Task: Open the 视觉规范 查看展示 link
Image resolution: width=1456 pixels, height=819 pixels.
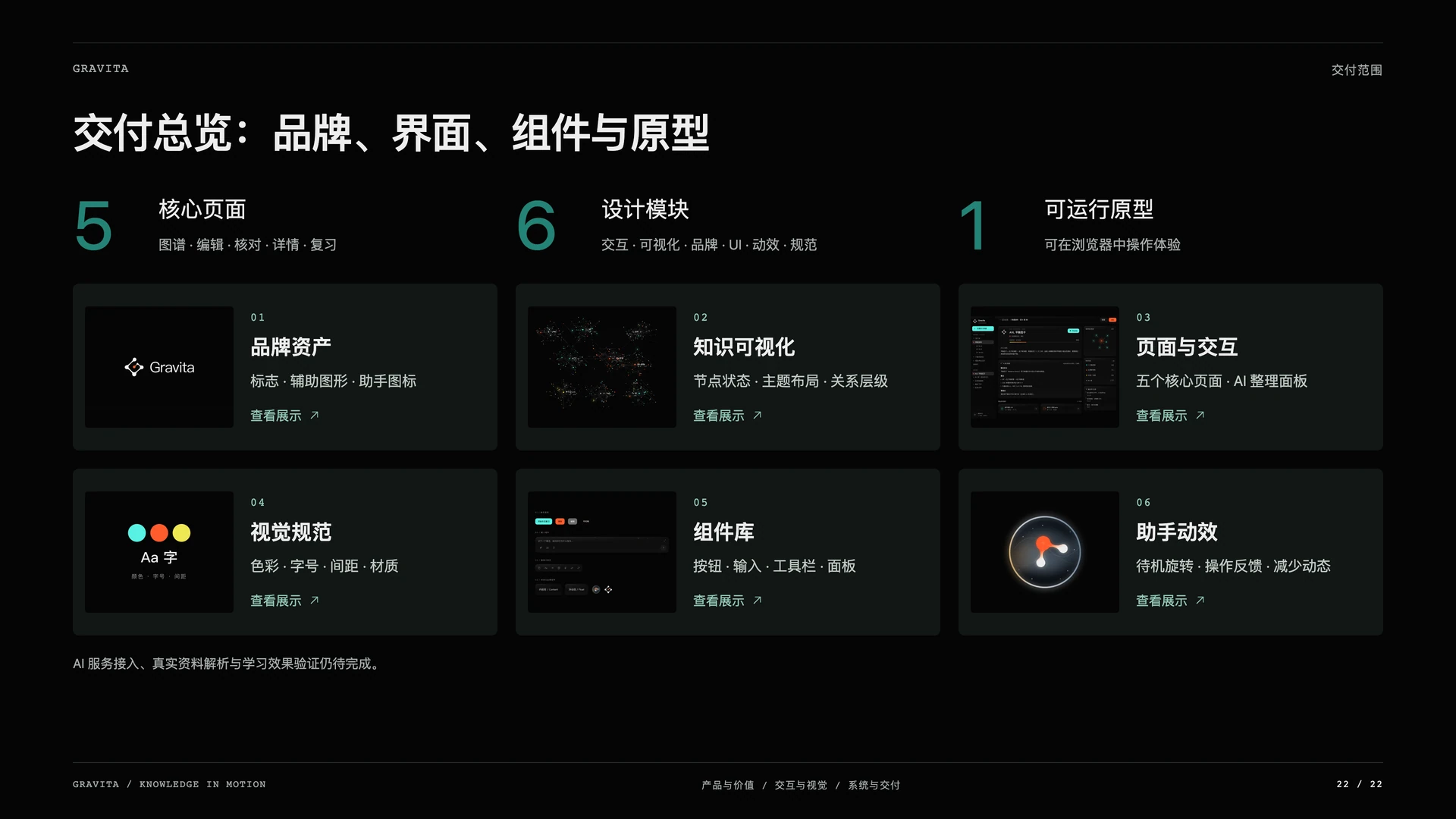Action: pyautogui.click(x=284, y=601)
